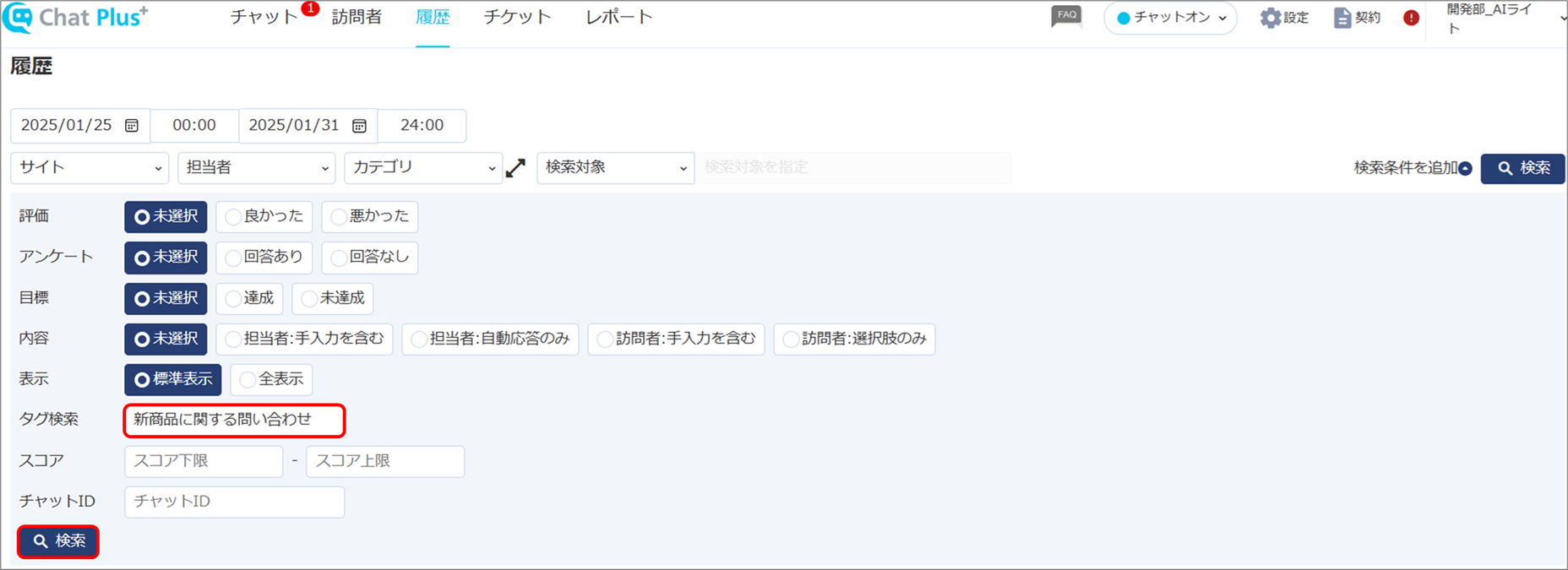Choose 回答なし for survey
Screen dimensions: 1568x570
(x=370, y=258)
